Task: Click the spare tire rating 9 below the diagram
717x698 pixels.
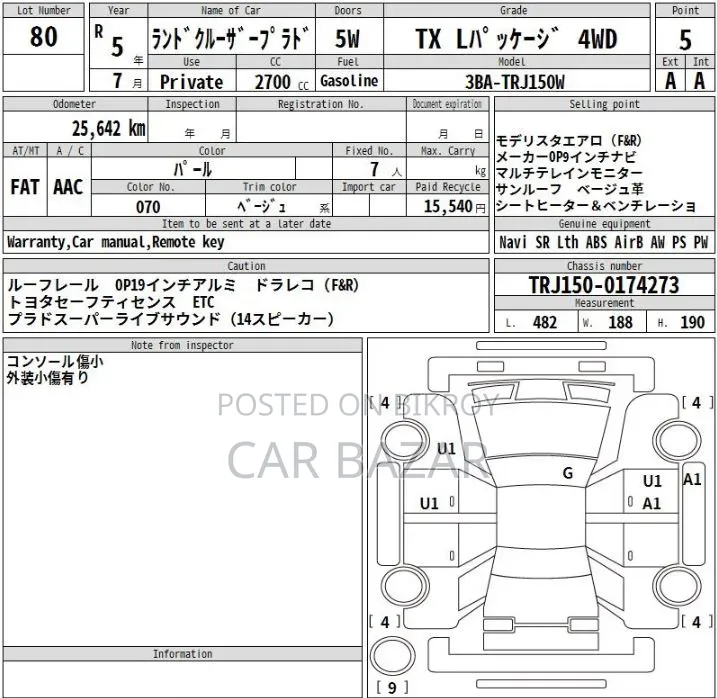Action: 392,687
